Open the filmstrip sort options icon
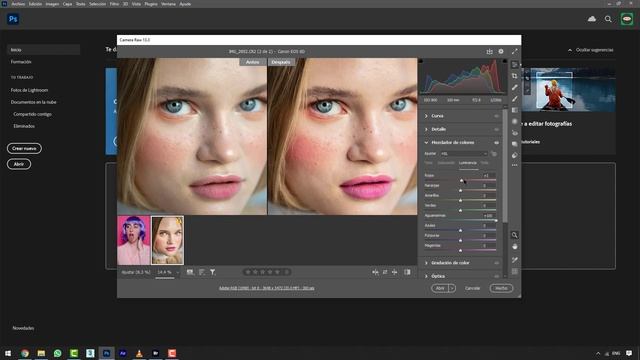The height and width of the screenshot is (360, 640). pos(202,272)
